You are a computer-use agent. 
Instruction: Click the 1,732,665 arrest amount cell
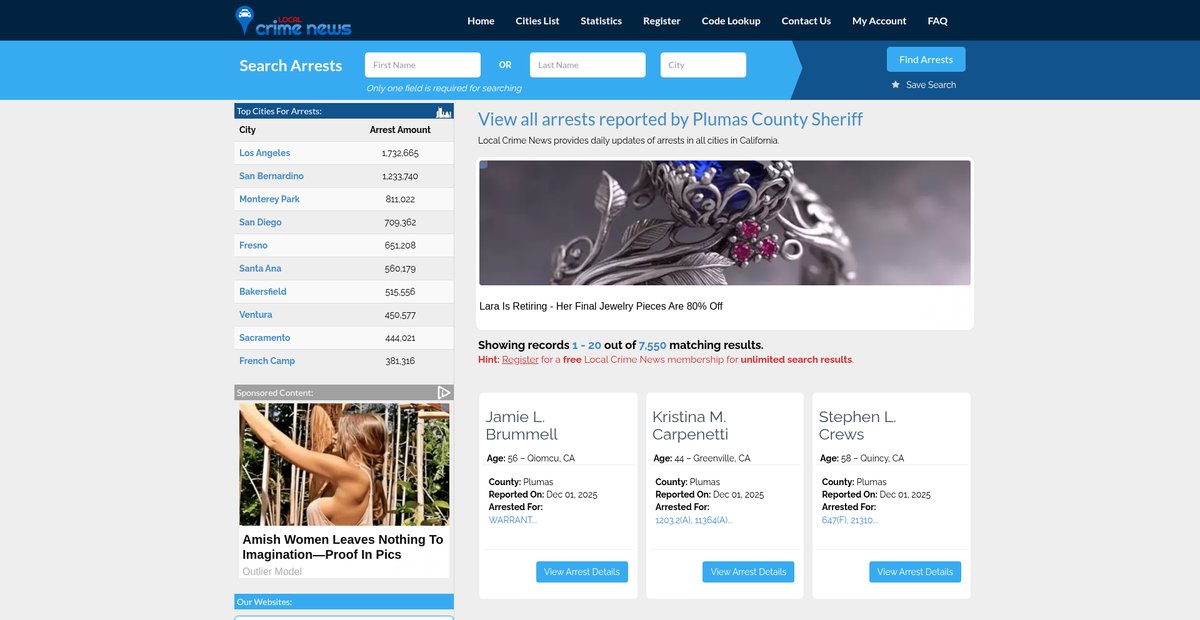click(x=400, y=153)
